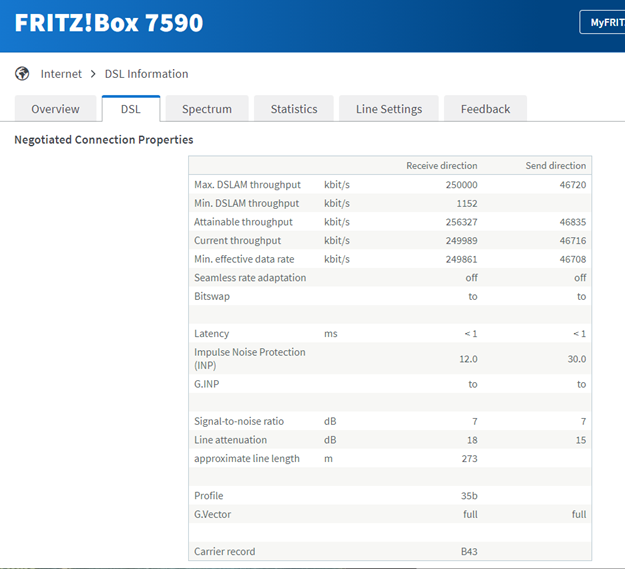625x569 pixels.
Task: Click the 30.0 INP send value
Action: tap(577, 359)
